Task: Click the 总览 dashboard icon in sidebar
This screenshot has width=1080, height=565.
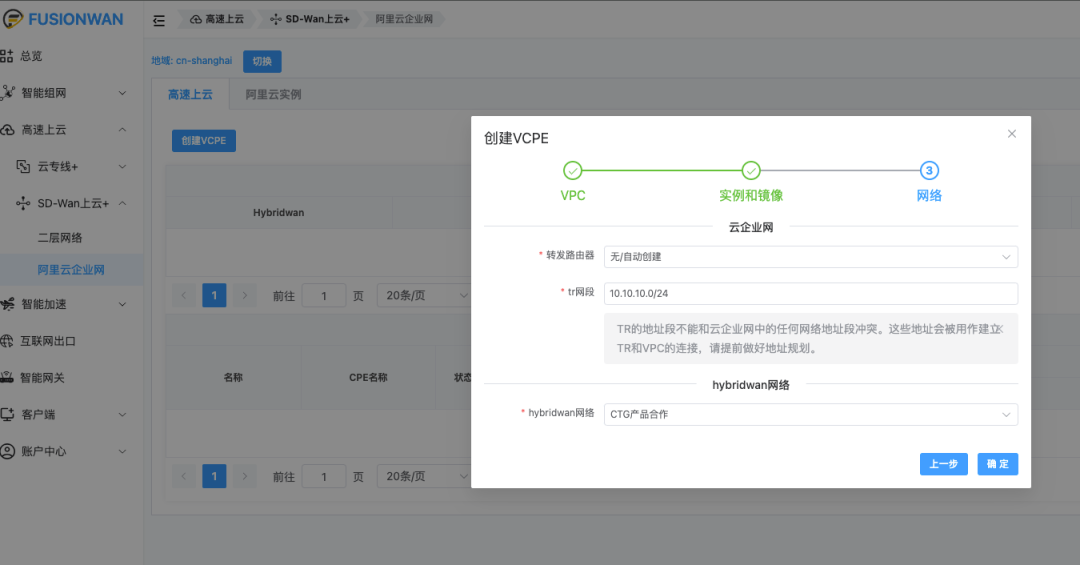Action: [x=8, y=56]
